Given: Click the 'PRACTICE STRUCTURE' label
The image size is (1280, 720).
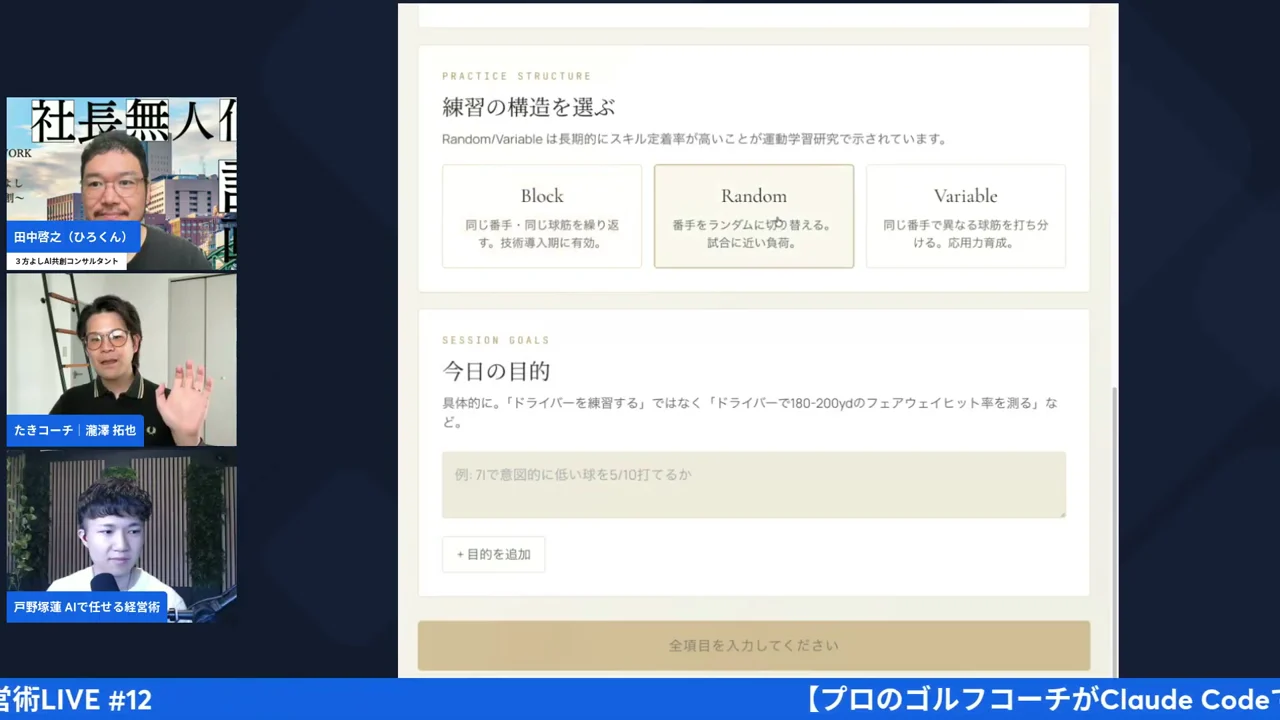Looking at the screenshot, I should [517, 76].
